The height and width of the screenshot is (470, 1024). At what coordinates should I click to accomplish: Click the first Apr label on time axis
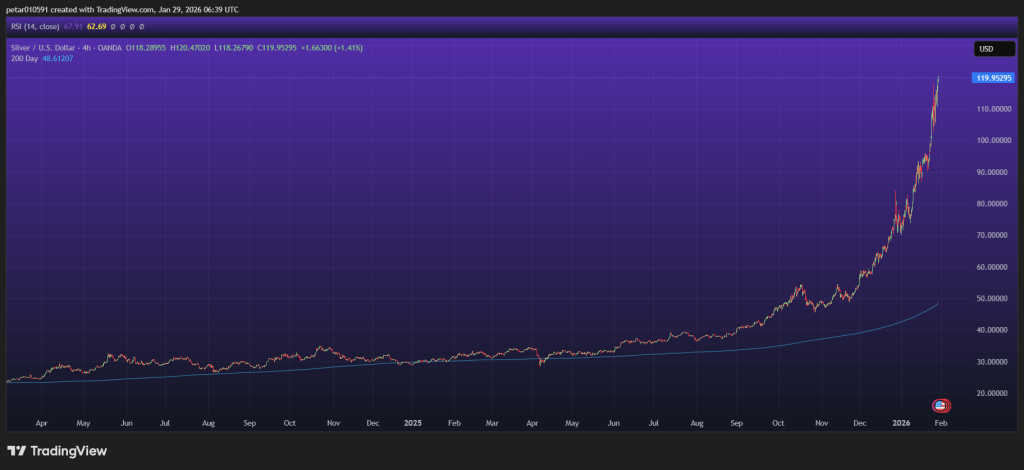click(x=42, y=423)
